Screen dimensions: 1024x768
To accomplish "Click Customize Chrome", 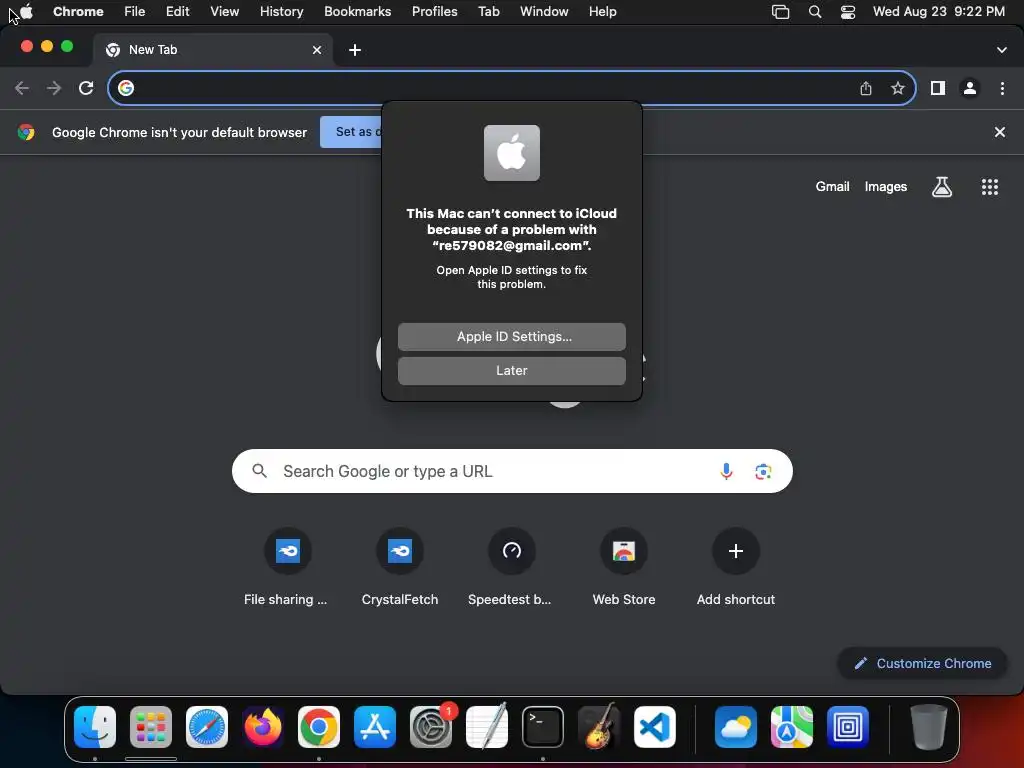I will click(x=923, y=663).
